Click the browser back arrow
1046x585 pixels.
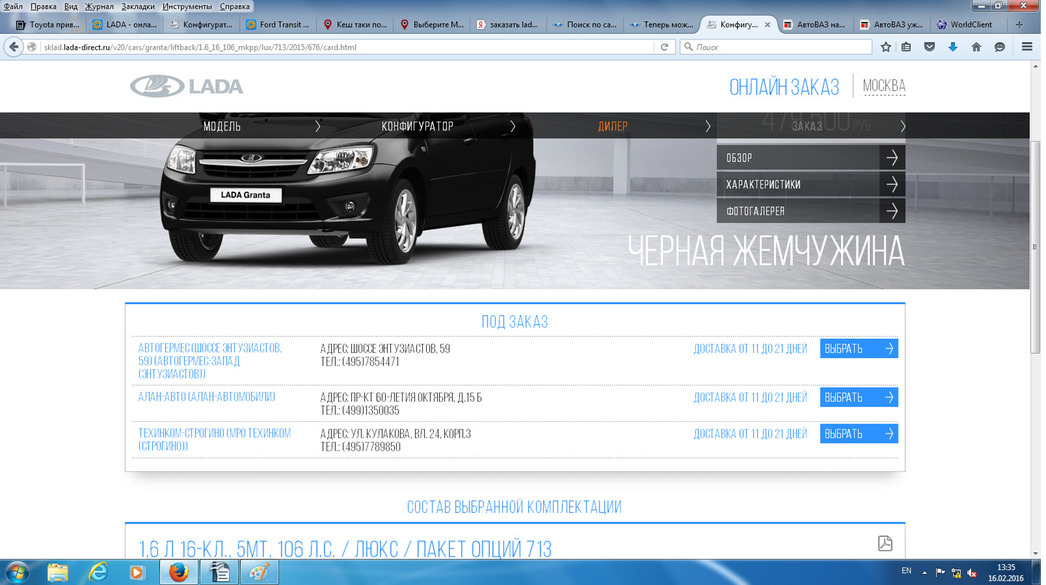click(x=14, y=47)
